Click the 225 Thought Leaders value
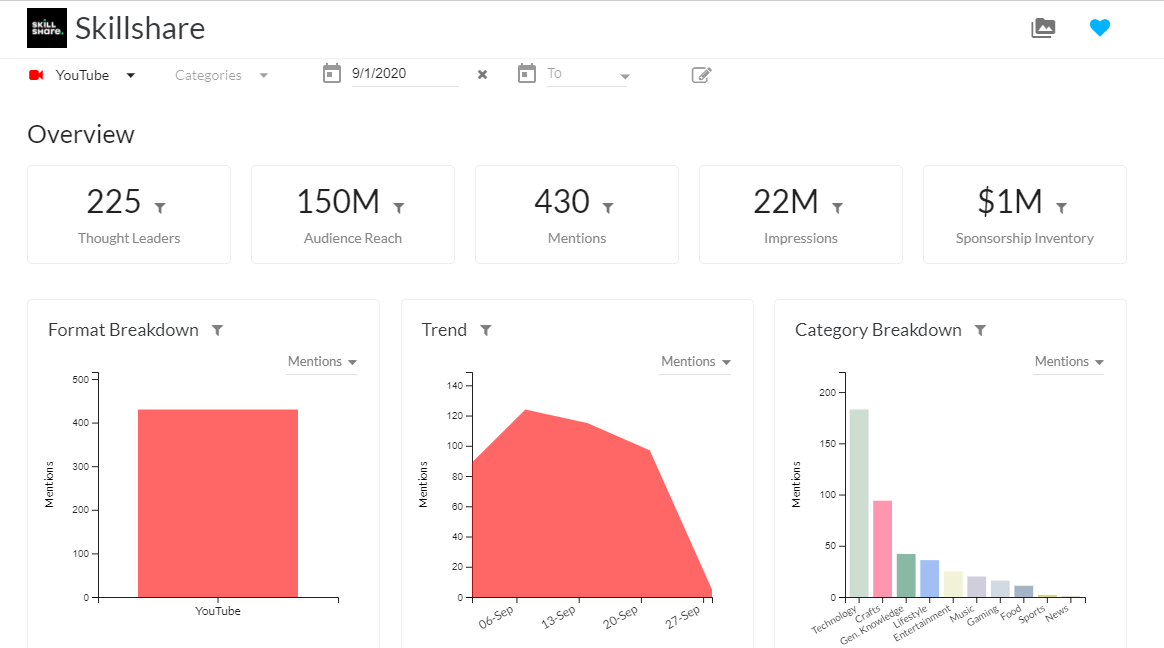The image size is (1164, 648). [114, 202]
